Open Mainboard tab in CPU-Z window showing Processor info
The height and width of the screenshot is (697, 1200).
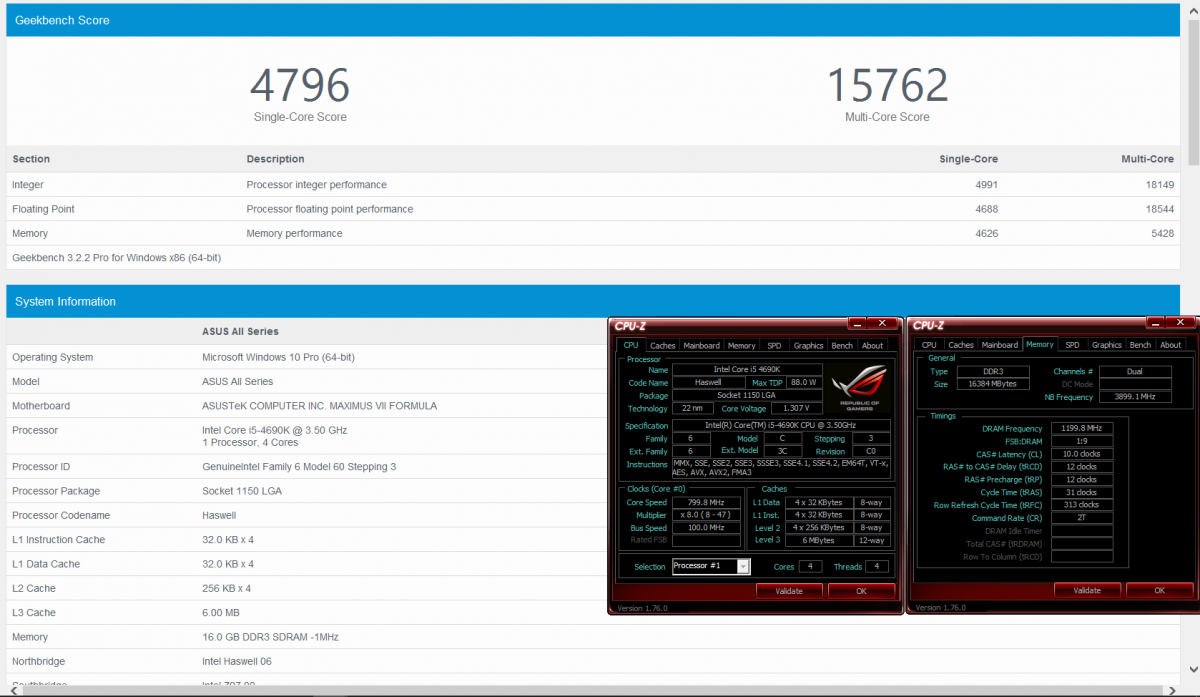tap(701, 345)
